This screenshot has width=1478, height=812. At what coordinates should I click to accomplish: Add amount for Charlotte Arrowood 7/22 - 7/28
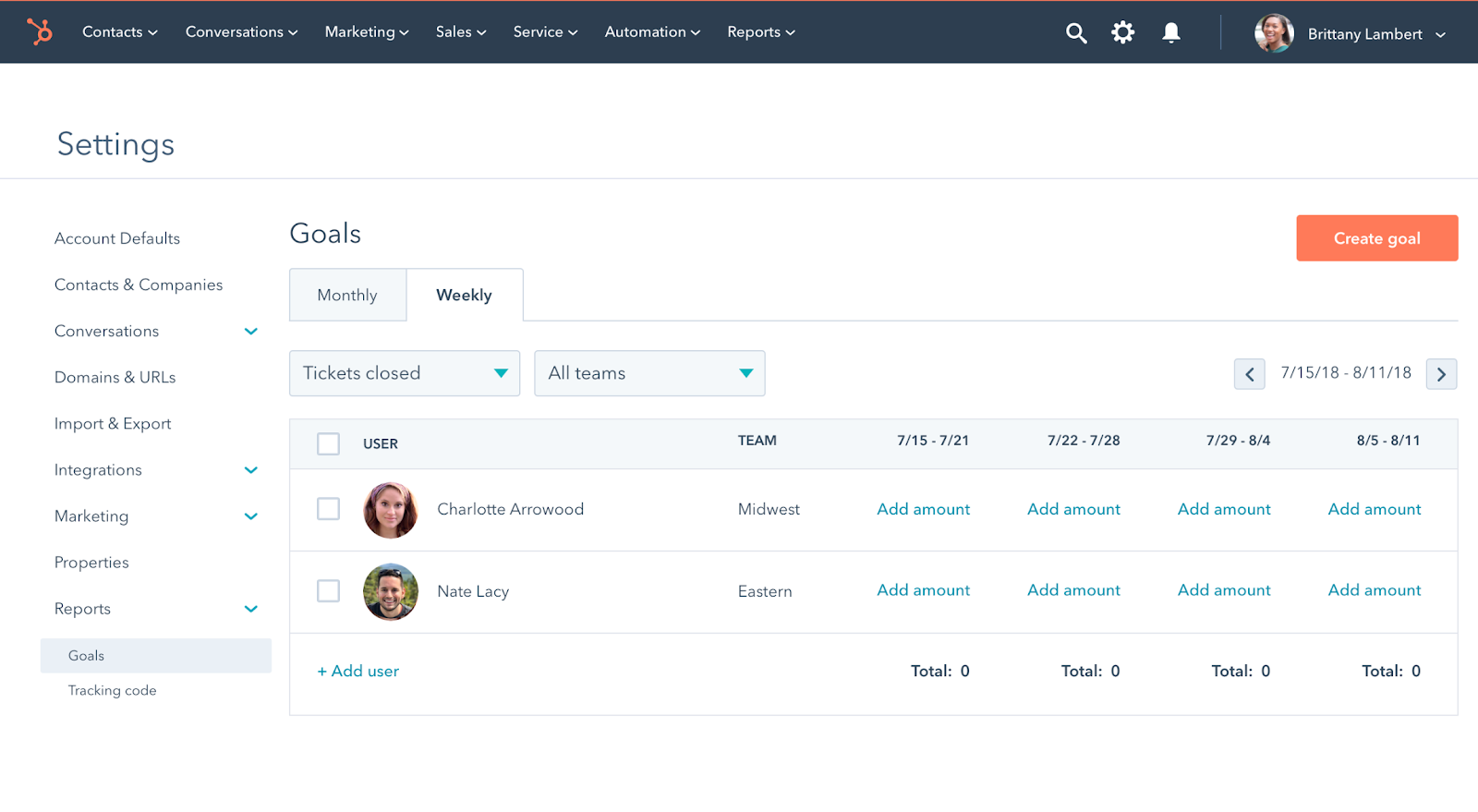[x=1074, y=509]
